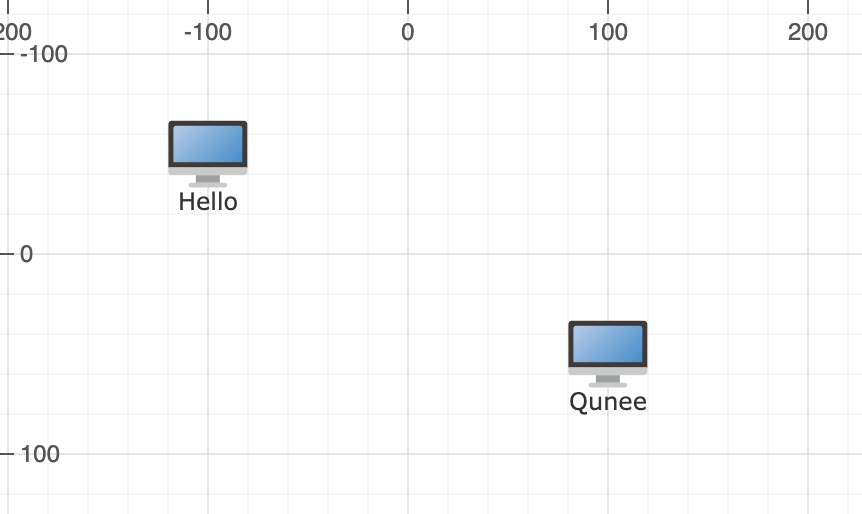
Task: Click the left ruler tick beside 0
Action: tap(7, 254)
